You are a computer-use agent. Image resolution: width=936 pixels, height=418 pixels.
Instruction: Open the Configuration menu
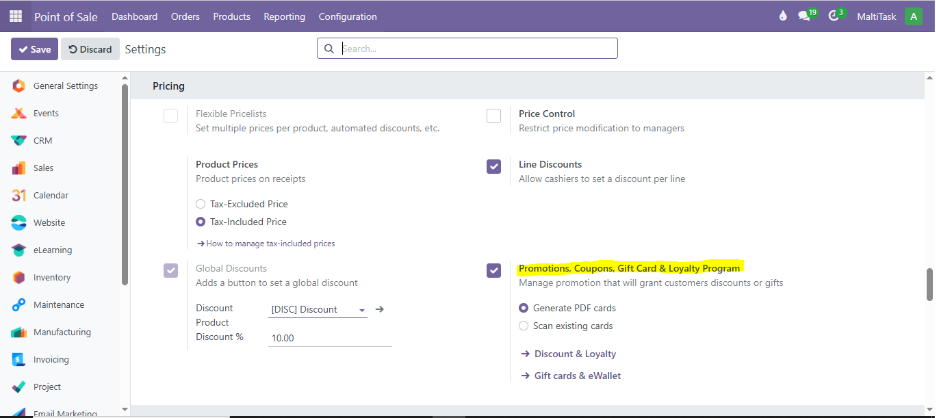[347, 17]
